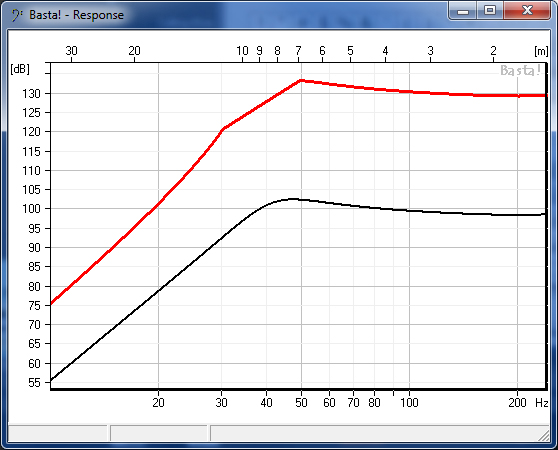Viewport: 558px width, 450px height.
Task: Click the first status bar pane
Action: click(x=57, y=433)
